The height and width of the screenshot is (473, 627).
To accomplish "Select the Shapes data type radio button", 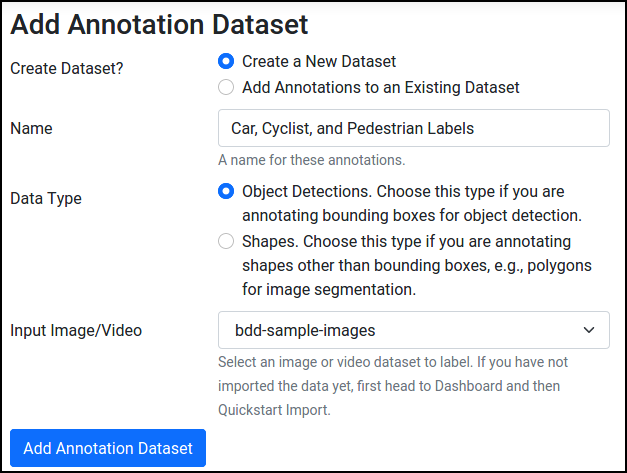I will 226,241.
